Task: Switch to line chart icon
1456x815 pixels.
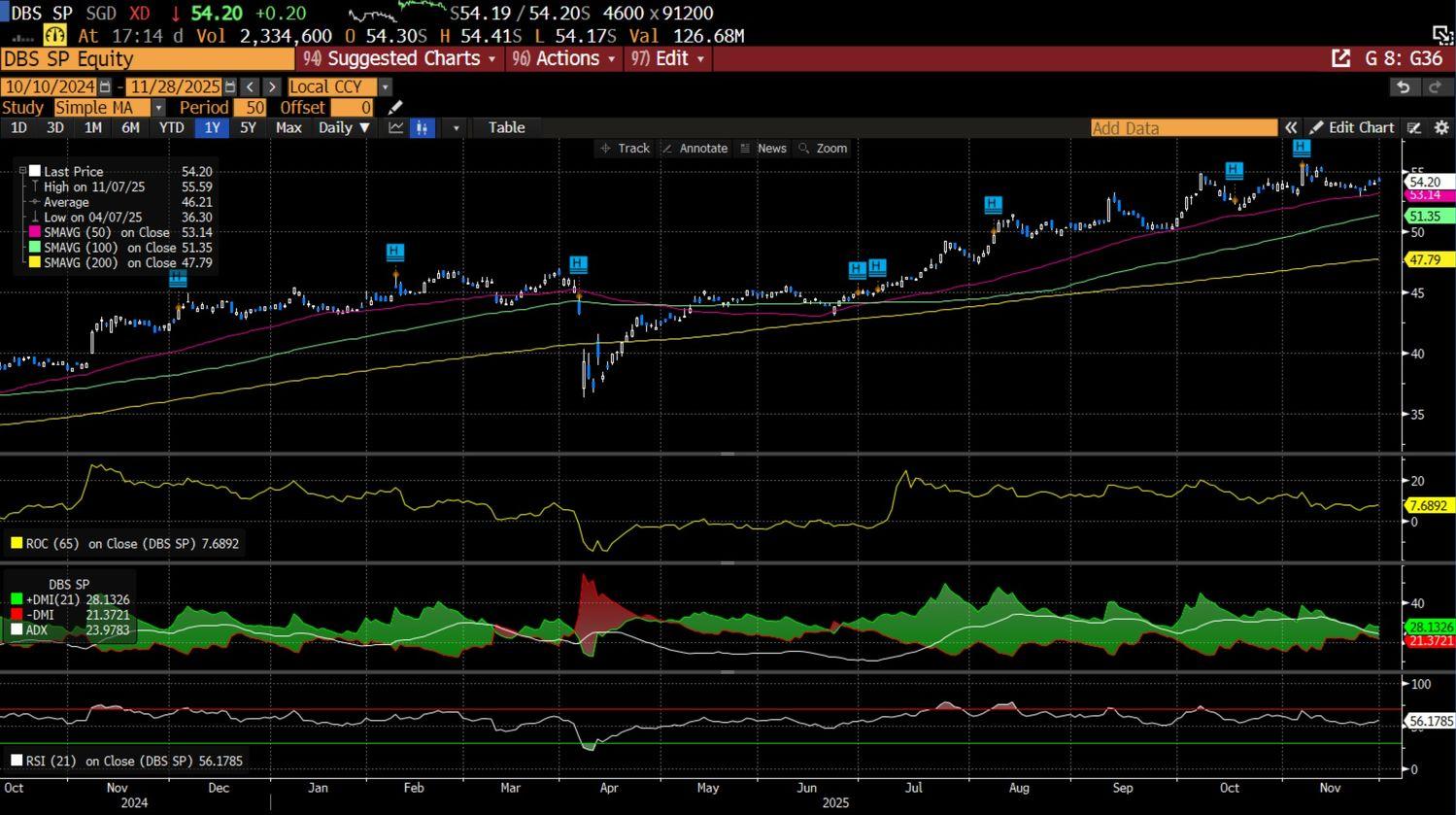Action: pyautogui.click(x=396, y=128)
